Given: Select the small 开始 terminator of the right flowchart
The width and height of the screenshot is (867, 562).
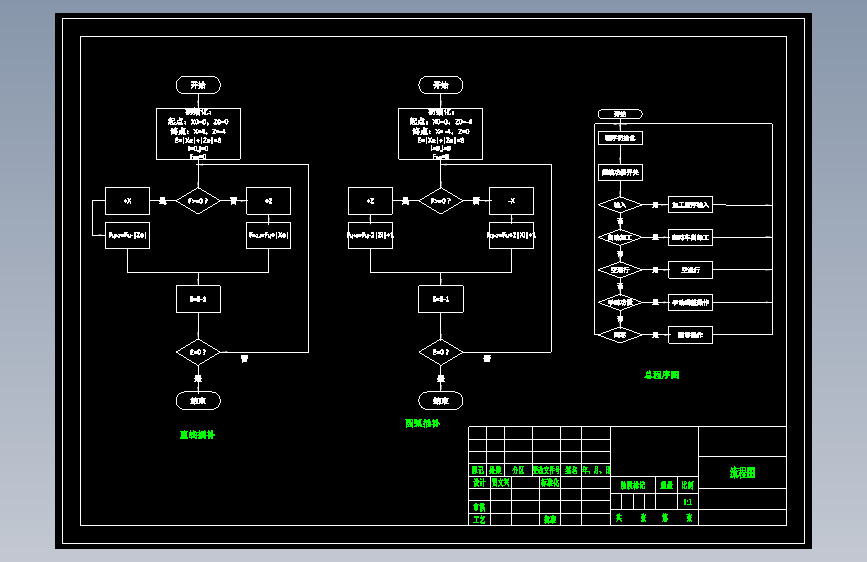Looking at the screenshot, I should 620,114.
